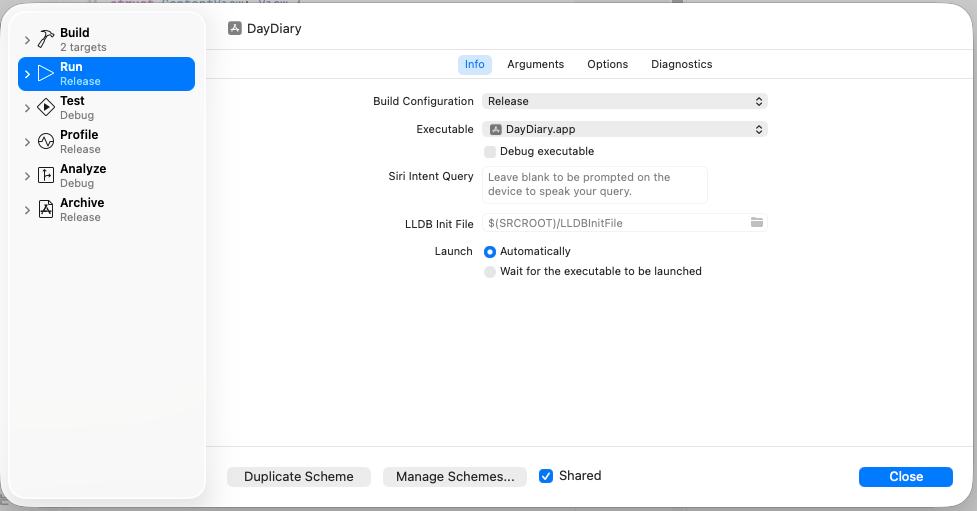The height and width of the screenshot is (511, 977).
Task: Click the Manage Schemes button
Action: click(455, 477)
